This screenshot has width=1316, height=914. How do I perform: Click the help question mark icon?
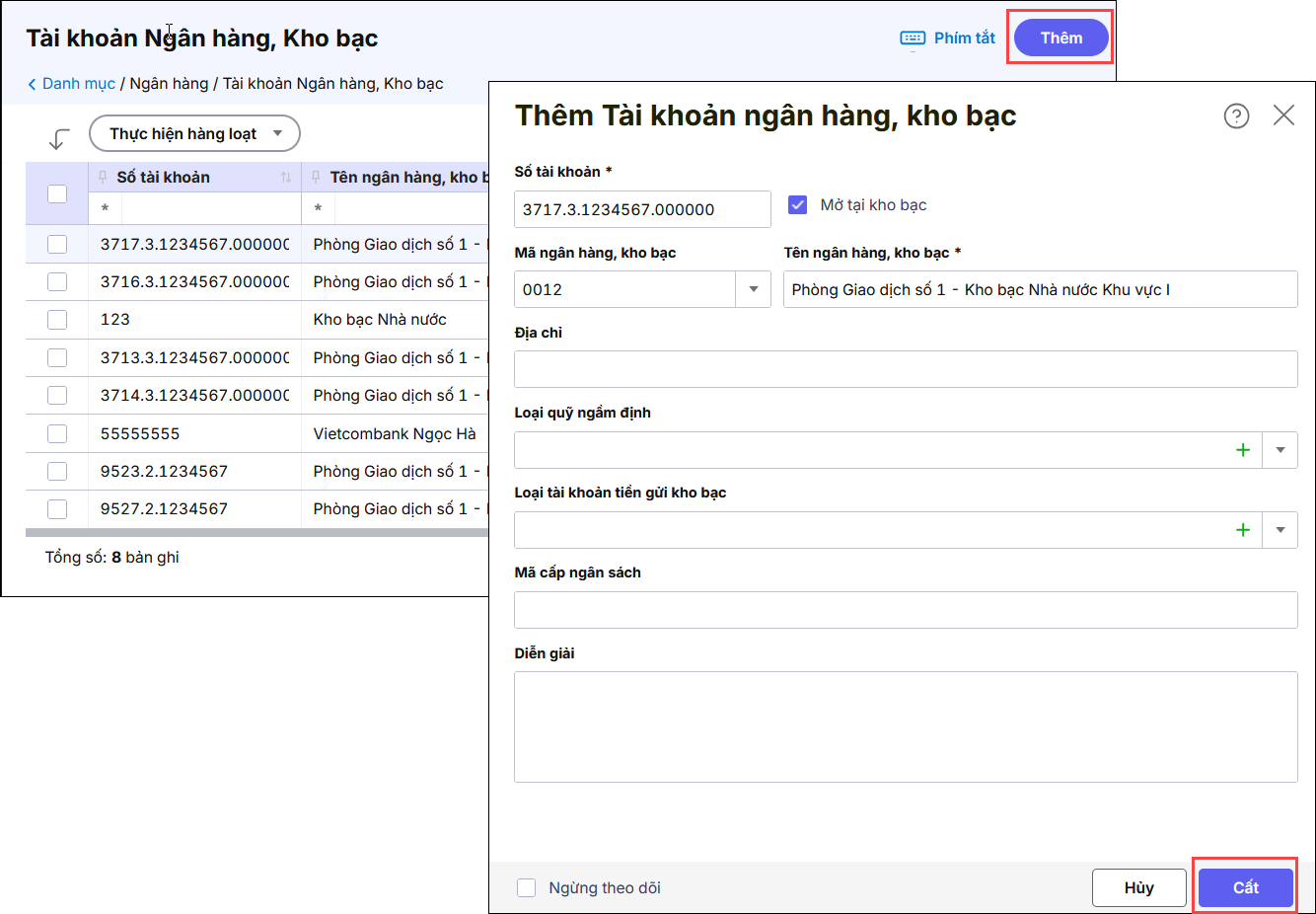tap(1236, 115)
